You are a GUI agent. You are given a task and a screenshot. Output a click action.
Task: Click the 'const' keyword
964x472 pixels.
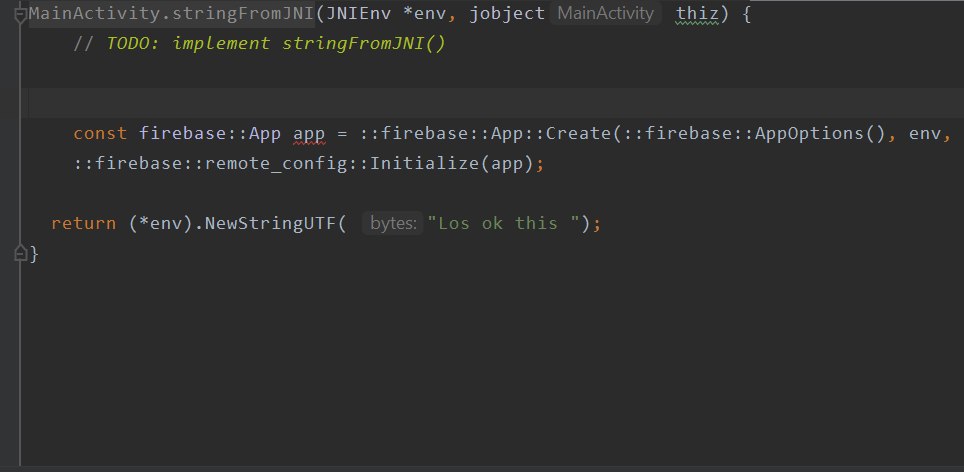click(x=100, y=133)
